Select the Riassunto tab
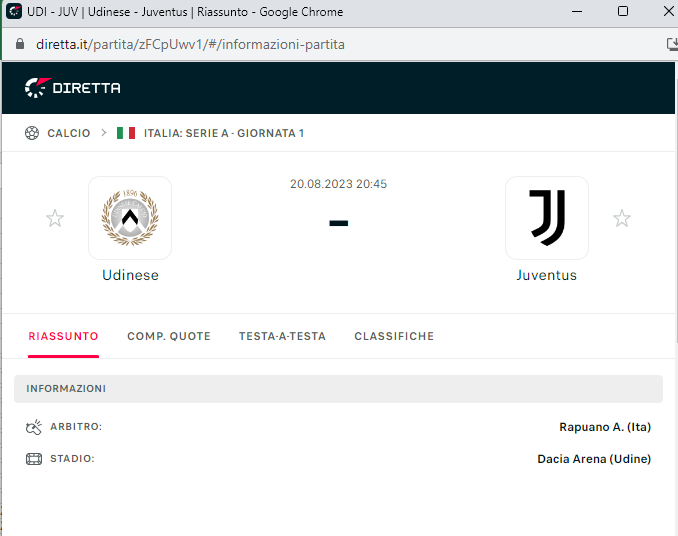 tap(63, 336)
